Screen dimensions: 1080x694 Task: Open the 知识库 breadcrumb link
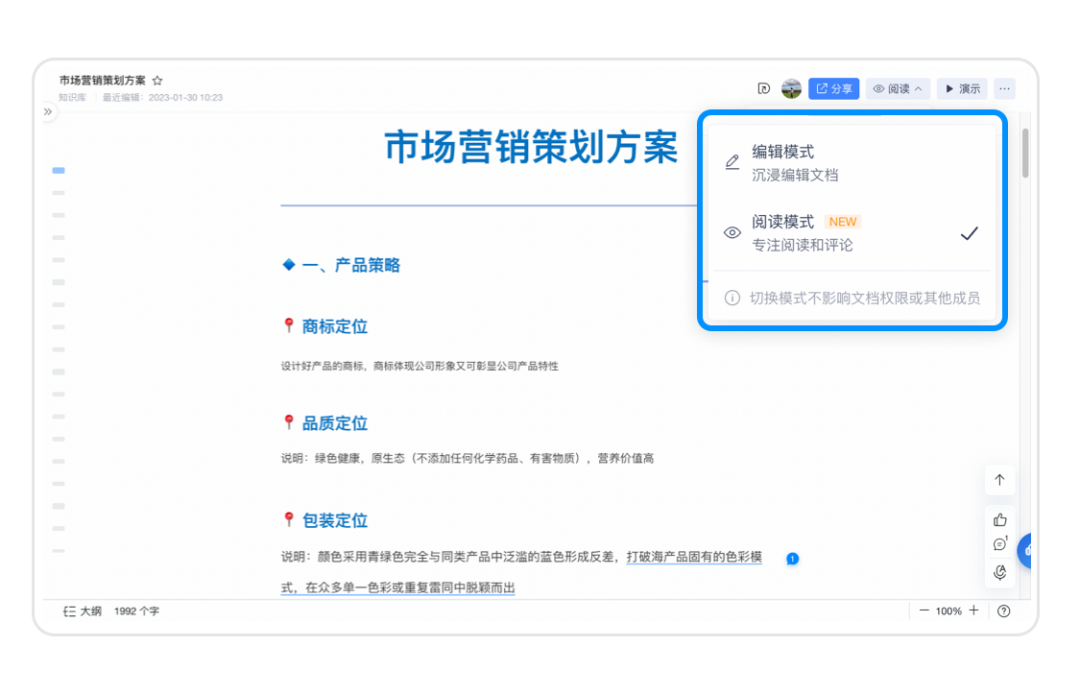70,97
